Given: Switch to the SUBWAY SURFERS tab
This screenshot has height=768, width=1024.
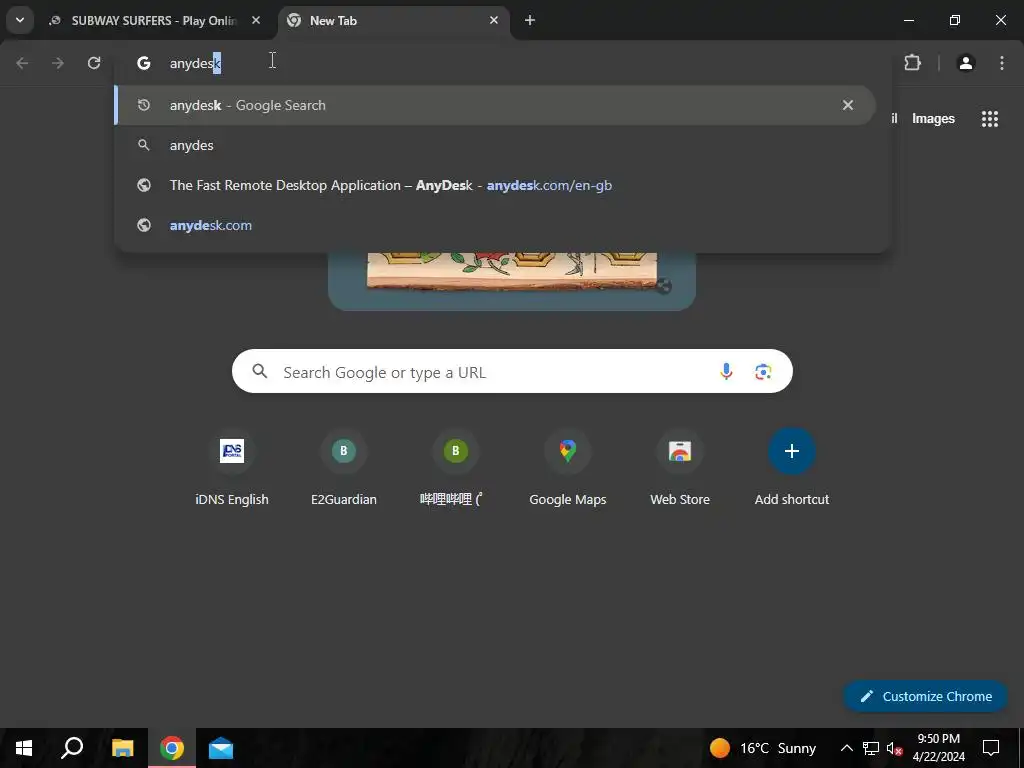Looking at the screenshot, I should 153,21.
